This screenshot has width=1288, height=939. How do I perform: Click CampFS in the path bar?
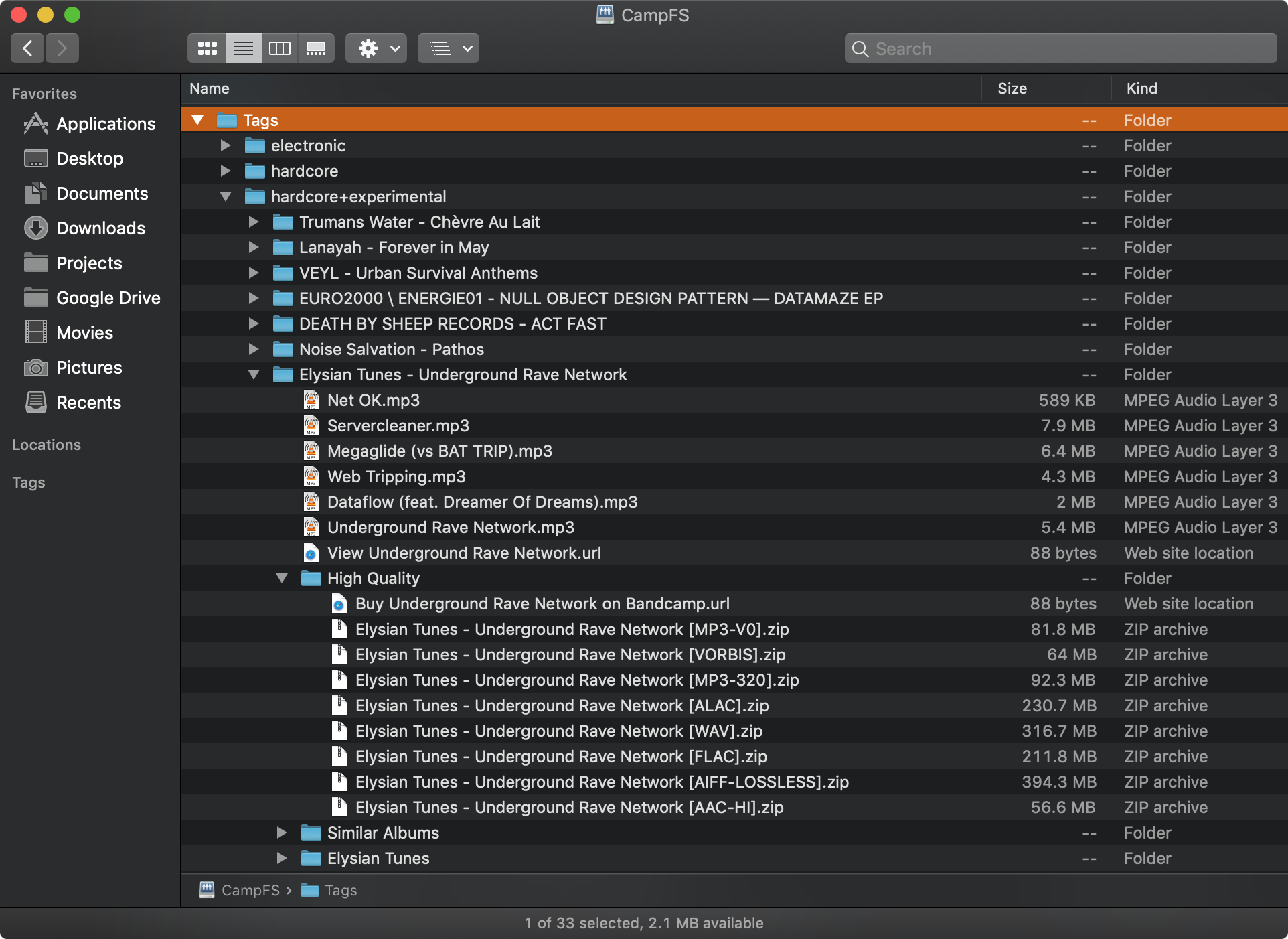pos(240,890)
